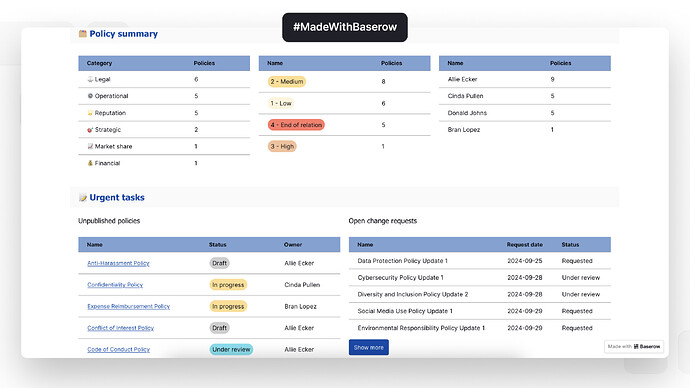
Task: Select the '2 - Medium' tag
Action: coord(286,81)
